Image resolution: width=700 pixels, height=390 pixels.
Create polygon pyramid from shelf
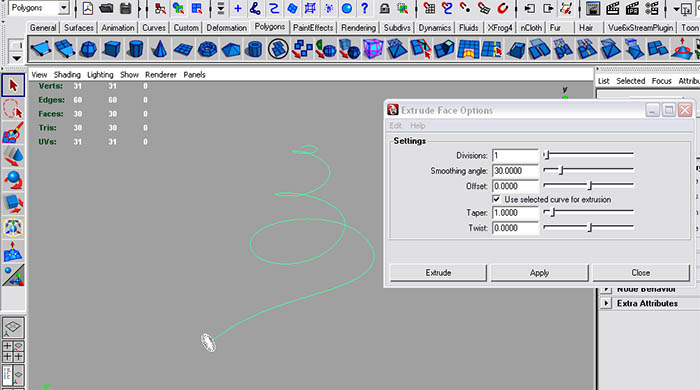(230, 49)
